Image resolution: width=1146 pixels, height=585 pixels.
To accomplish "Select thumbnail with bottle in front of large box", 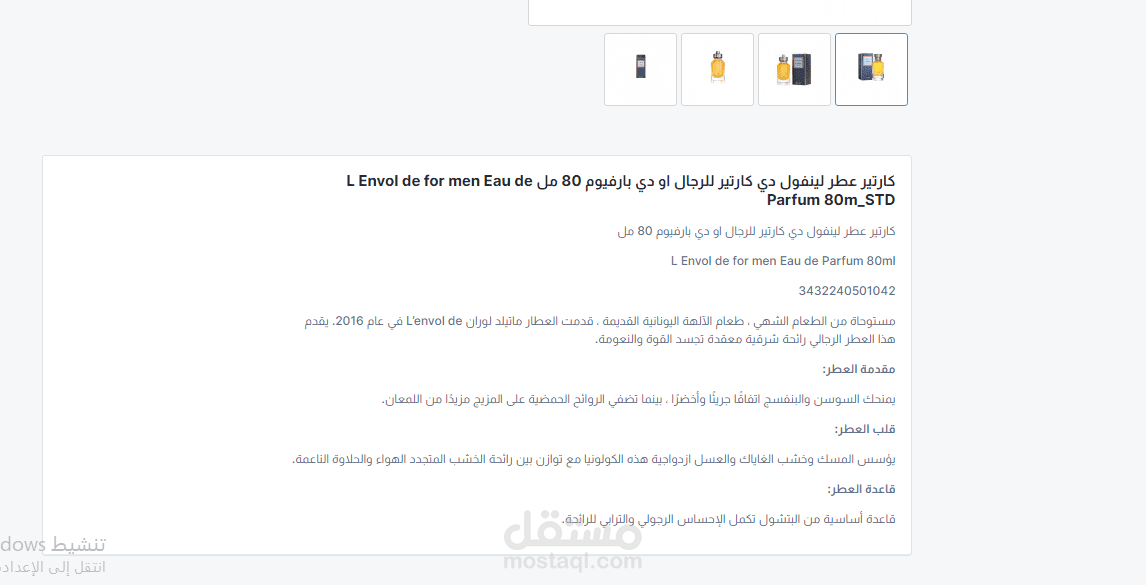I will tap(794, 69).
